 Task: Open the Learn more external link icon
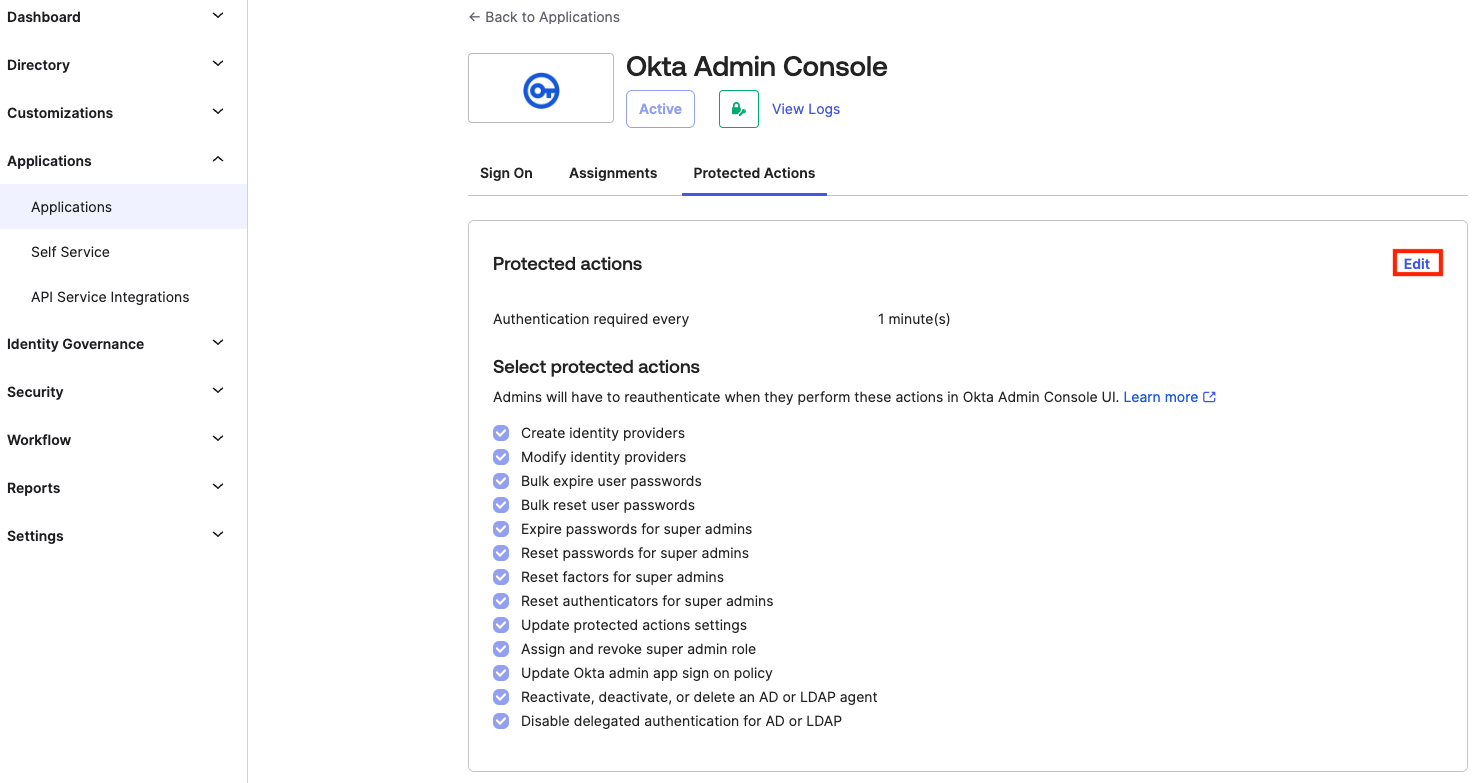(1210, 396)
